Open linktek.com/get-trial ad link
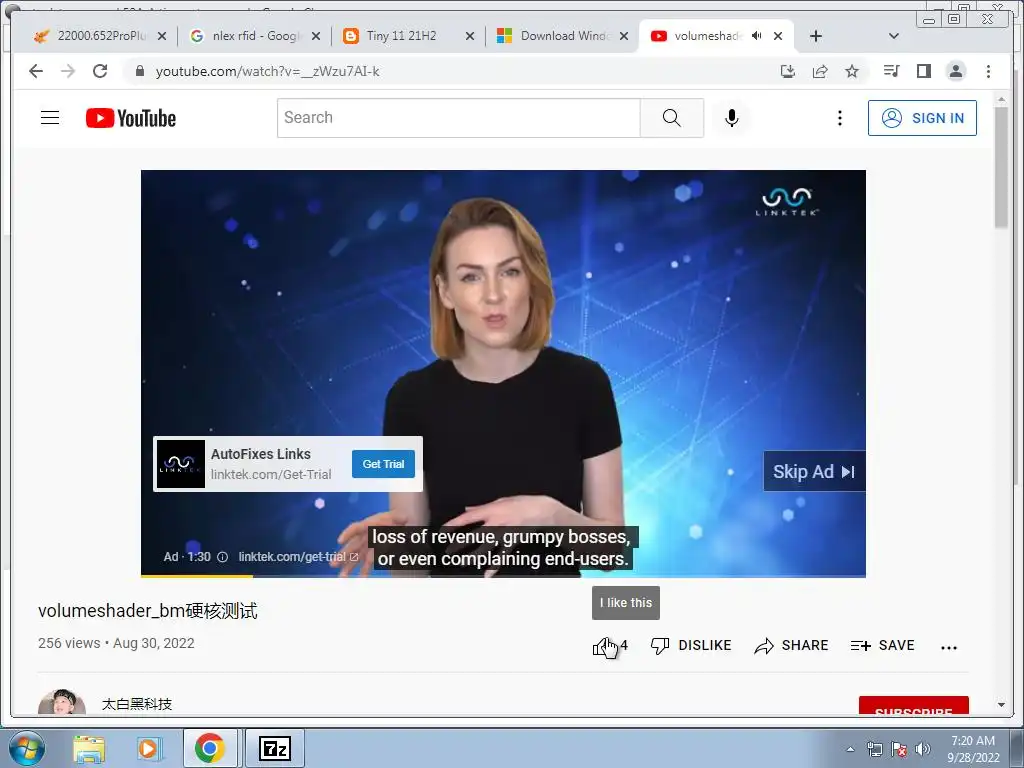 [x=298, y=556]
